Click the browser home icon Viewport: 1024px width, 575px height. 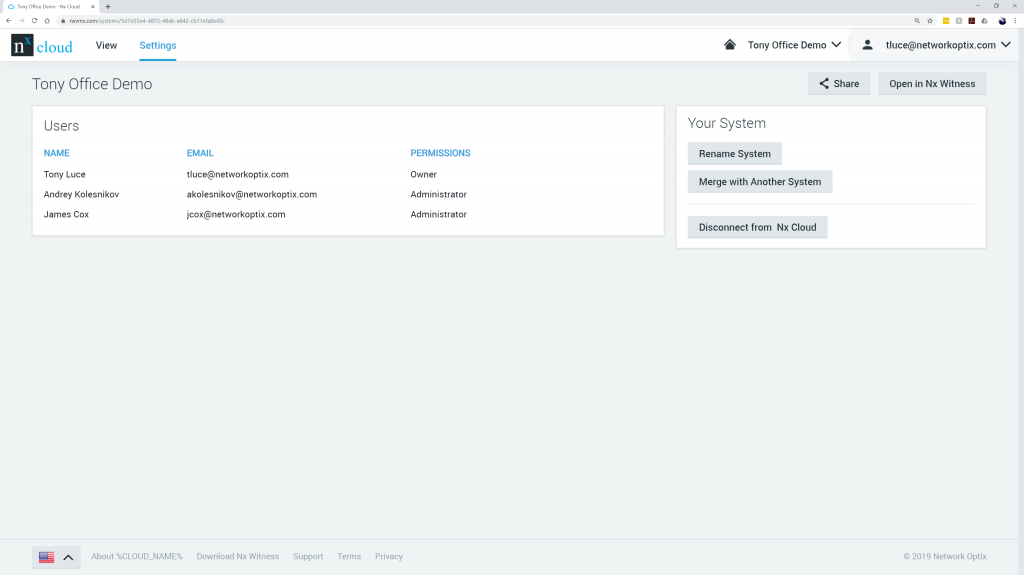click(47, 20)
